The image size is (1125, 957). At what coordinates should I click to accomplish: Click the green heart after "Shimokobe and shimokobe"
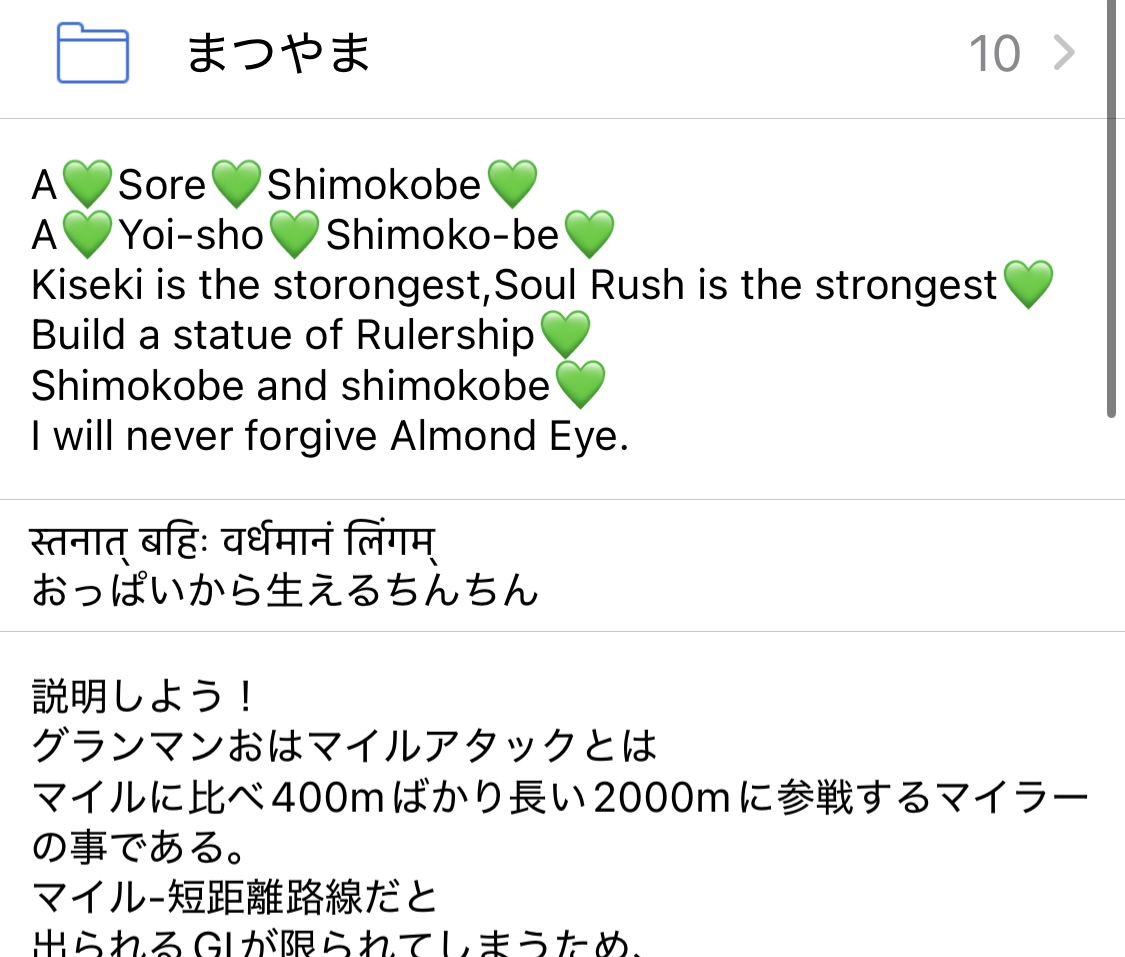coord(579,386)
